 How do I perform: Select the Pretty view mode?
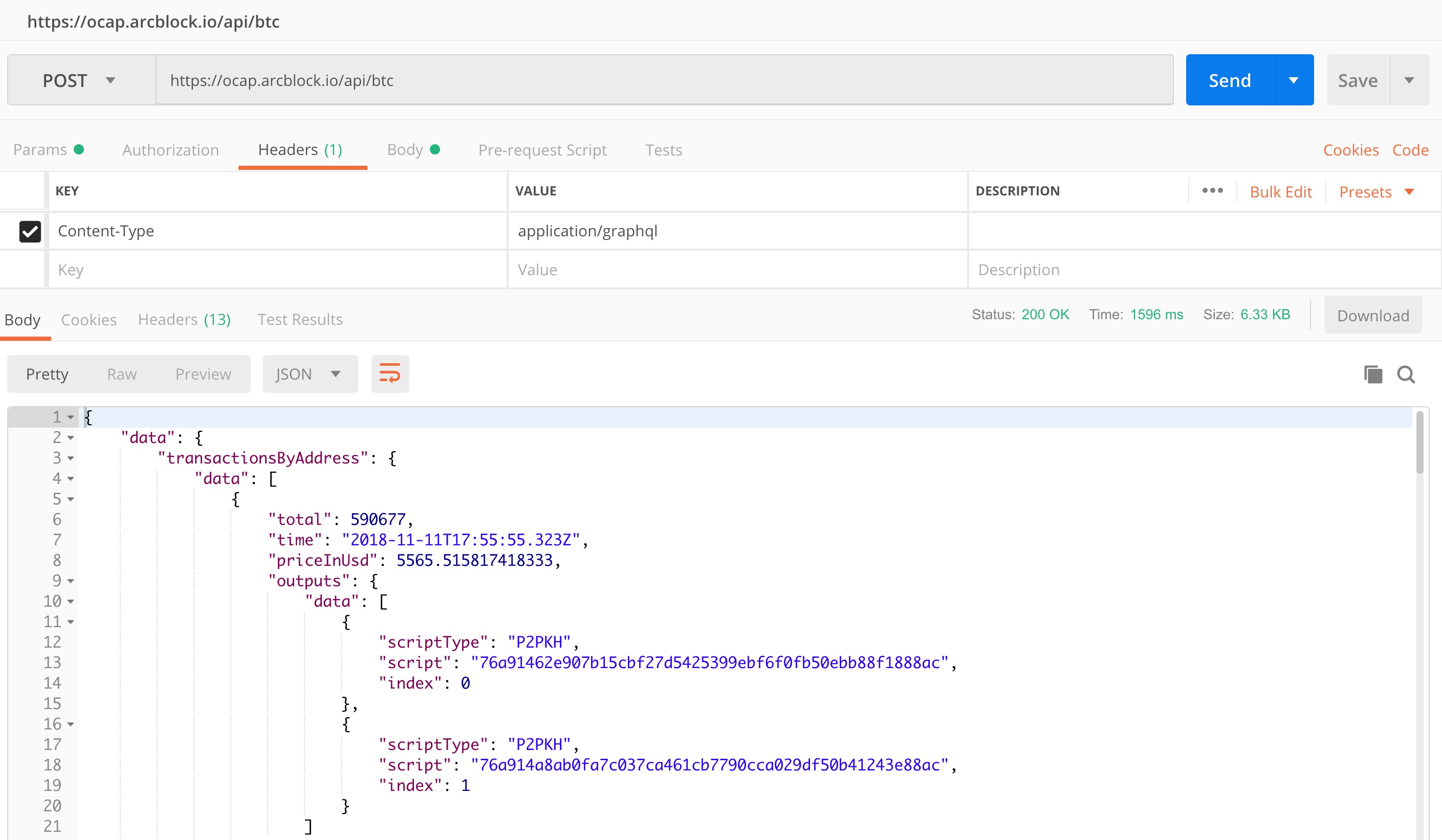coord(47,373)
